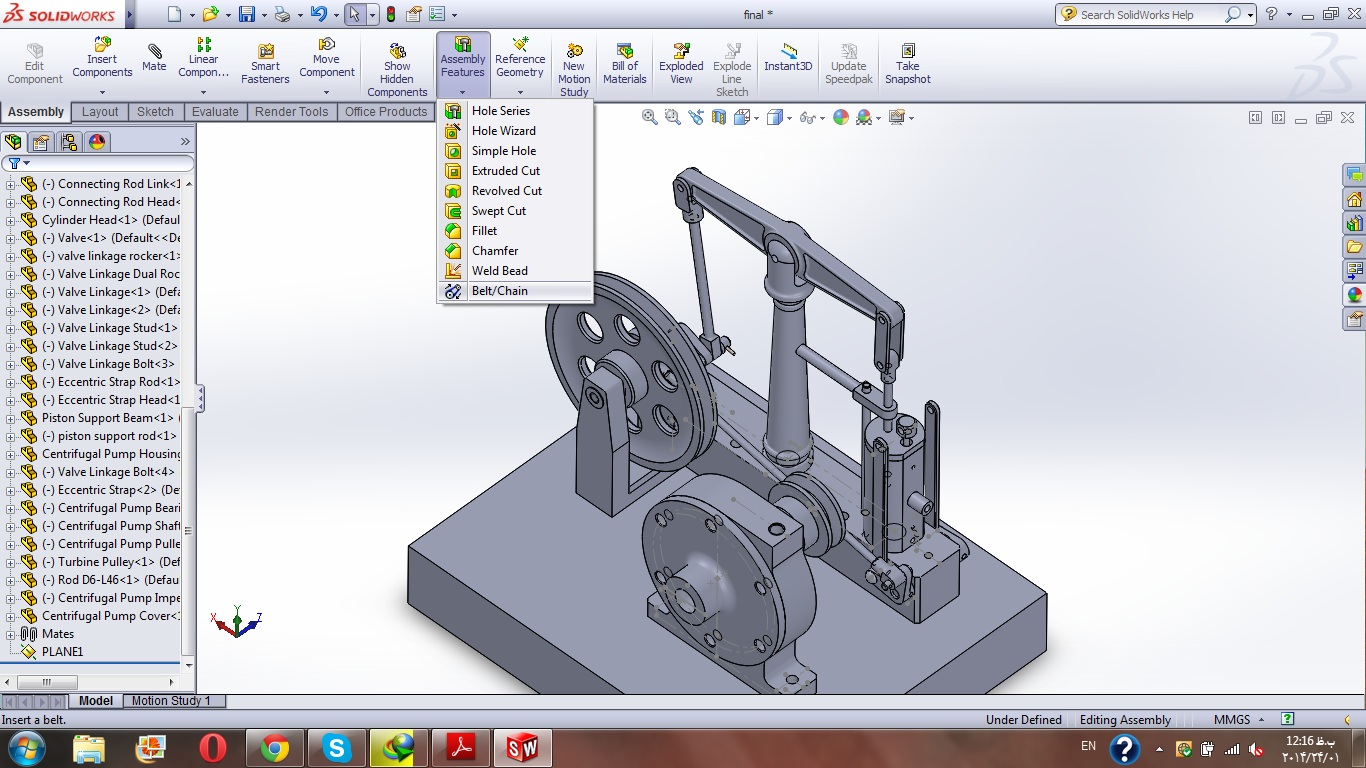Click the Edit Appearance color ball icon

(841, 117)
